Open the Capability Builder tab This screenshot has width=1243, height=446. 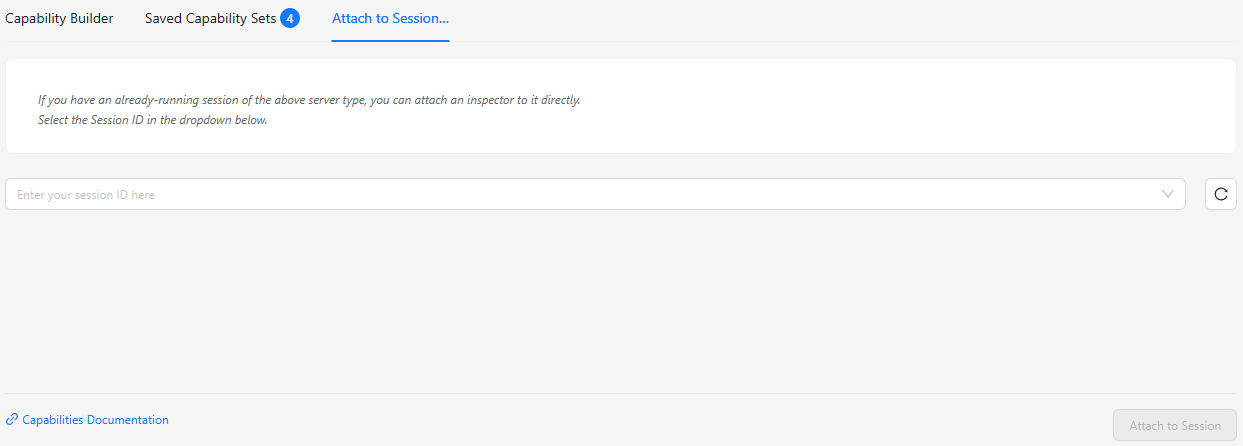(59, 18)
